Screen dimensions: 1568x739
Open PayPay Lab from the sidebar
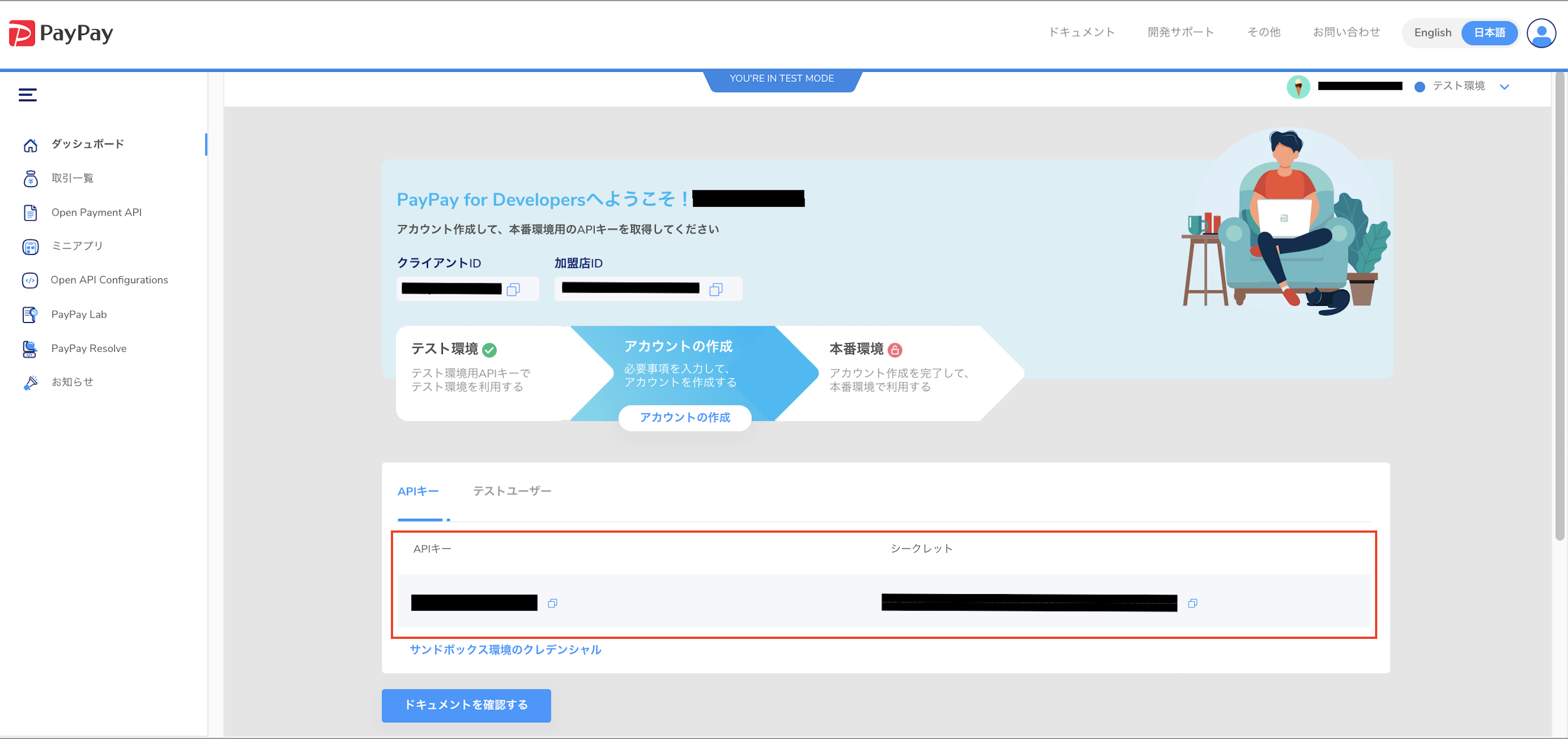pos(79,314)
